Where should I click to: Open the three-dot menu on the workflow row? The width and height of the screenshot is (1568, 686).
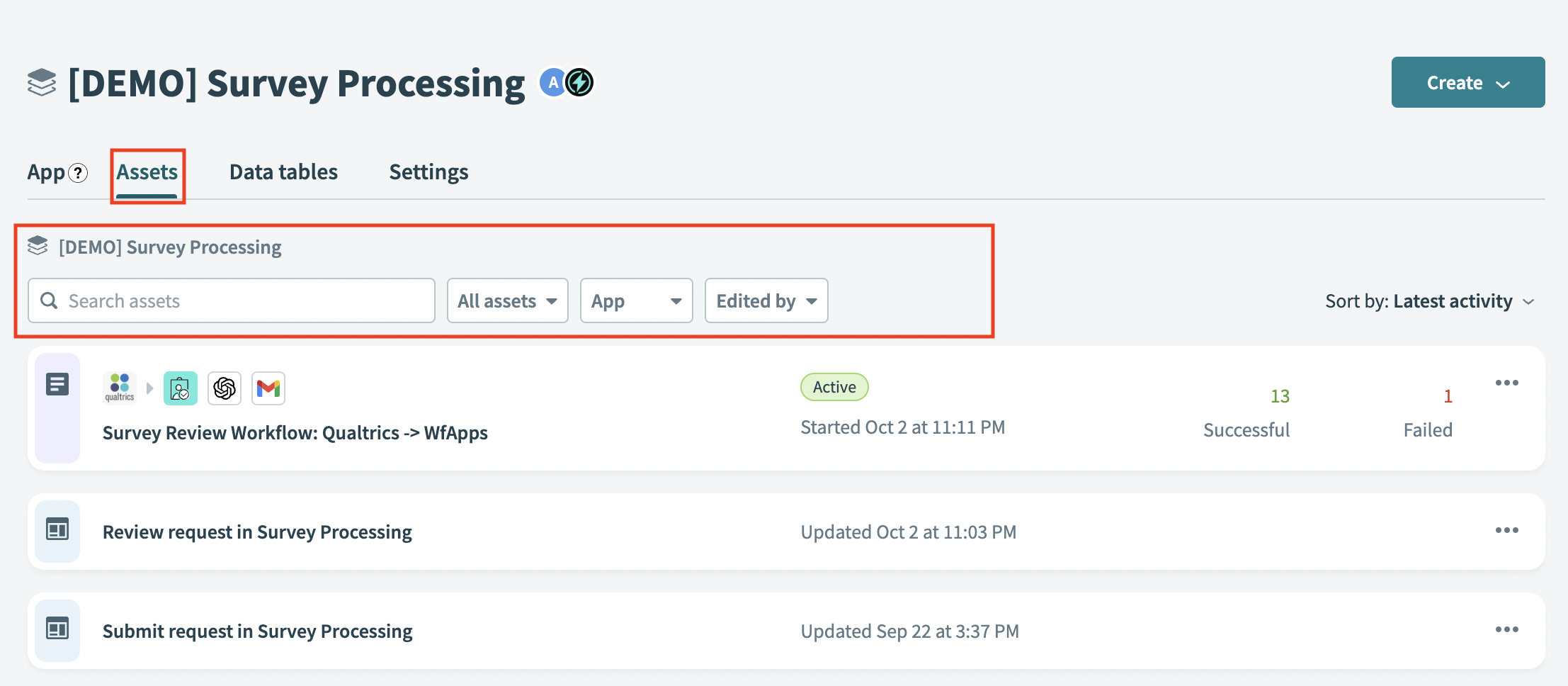[1507, 382]
